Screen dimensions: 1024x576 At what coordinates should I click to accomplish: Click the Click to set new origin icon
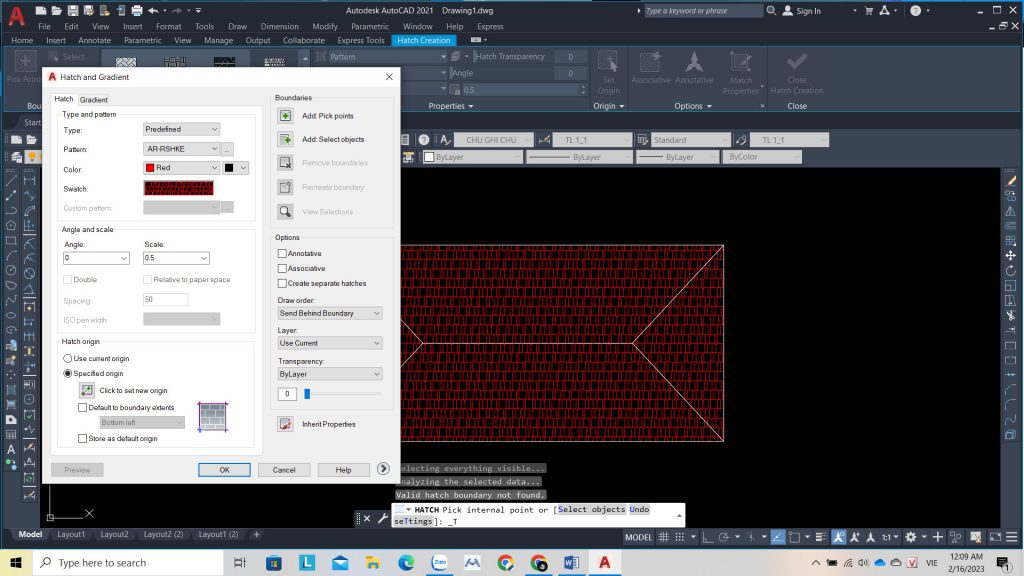coord(85,390)
